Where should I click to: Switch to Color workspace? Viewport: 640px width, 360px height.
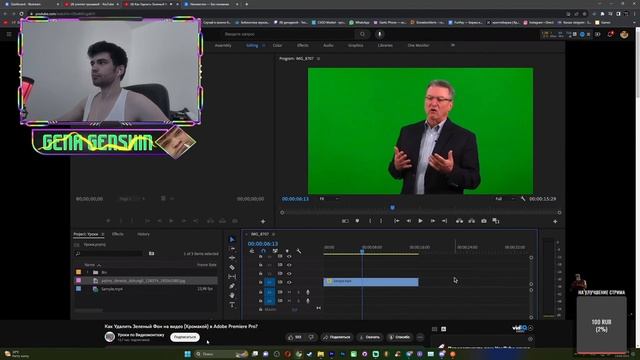[277, 45]
